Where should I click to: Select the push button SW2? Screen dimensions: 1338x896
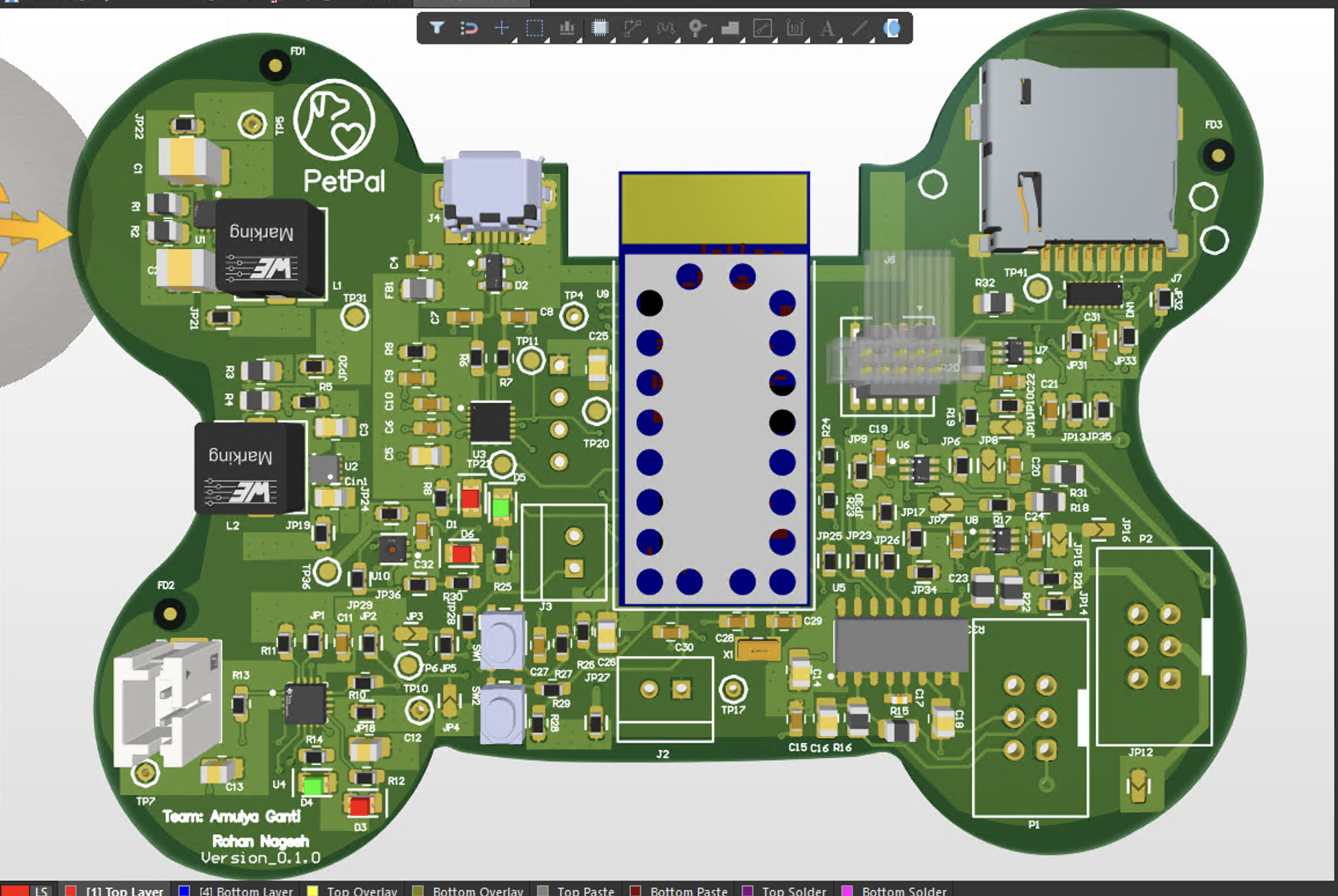[x=502, y=713]
